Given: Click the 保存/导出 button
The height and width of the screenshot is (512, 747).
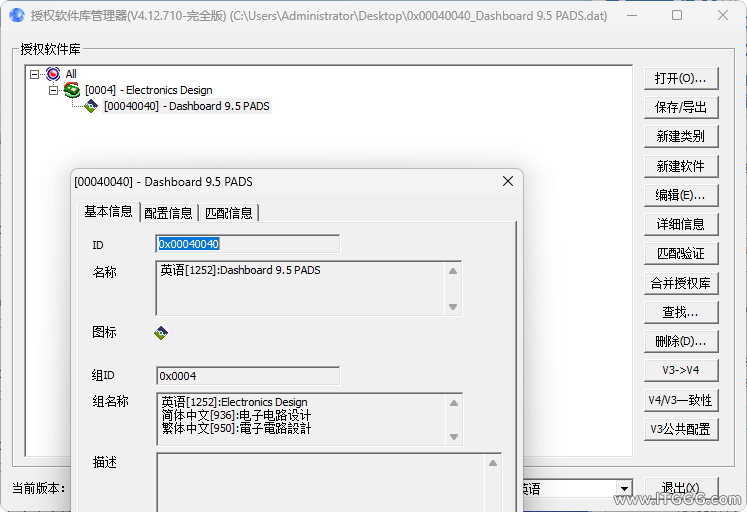Looking at the screenshot, I should pos(681,108).
